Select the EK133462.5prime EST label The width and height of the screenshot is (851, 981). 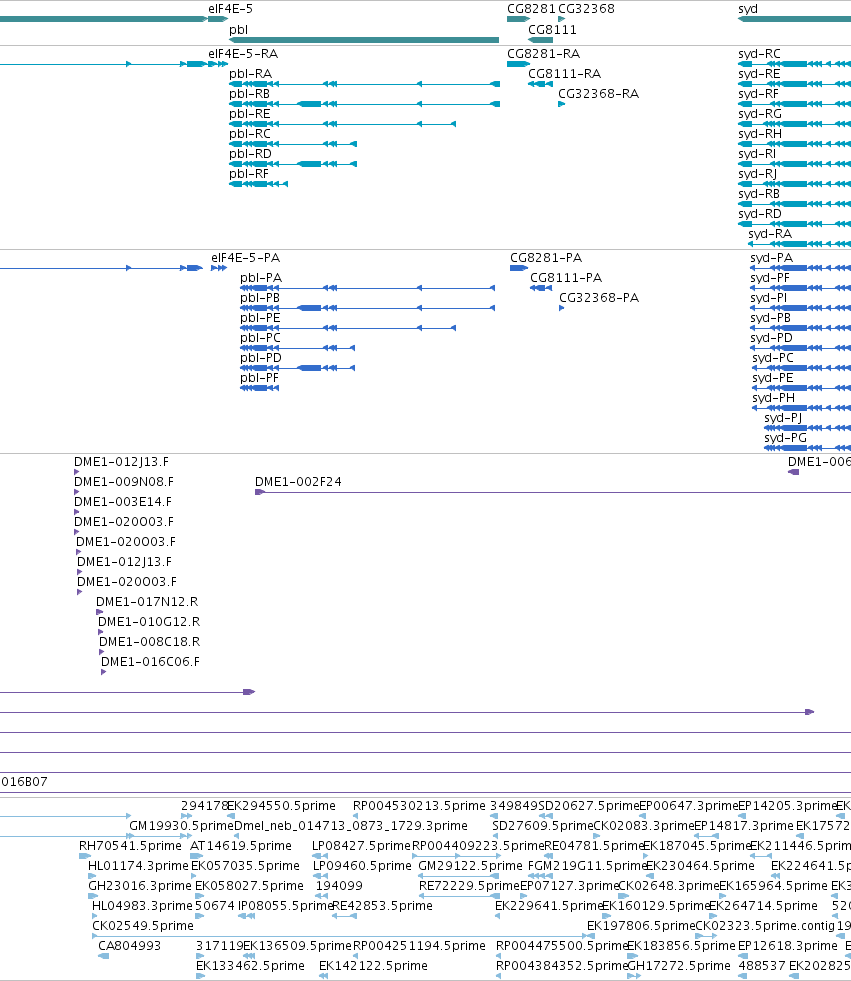pos(250,966)
